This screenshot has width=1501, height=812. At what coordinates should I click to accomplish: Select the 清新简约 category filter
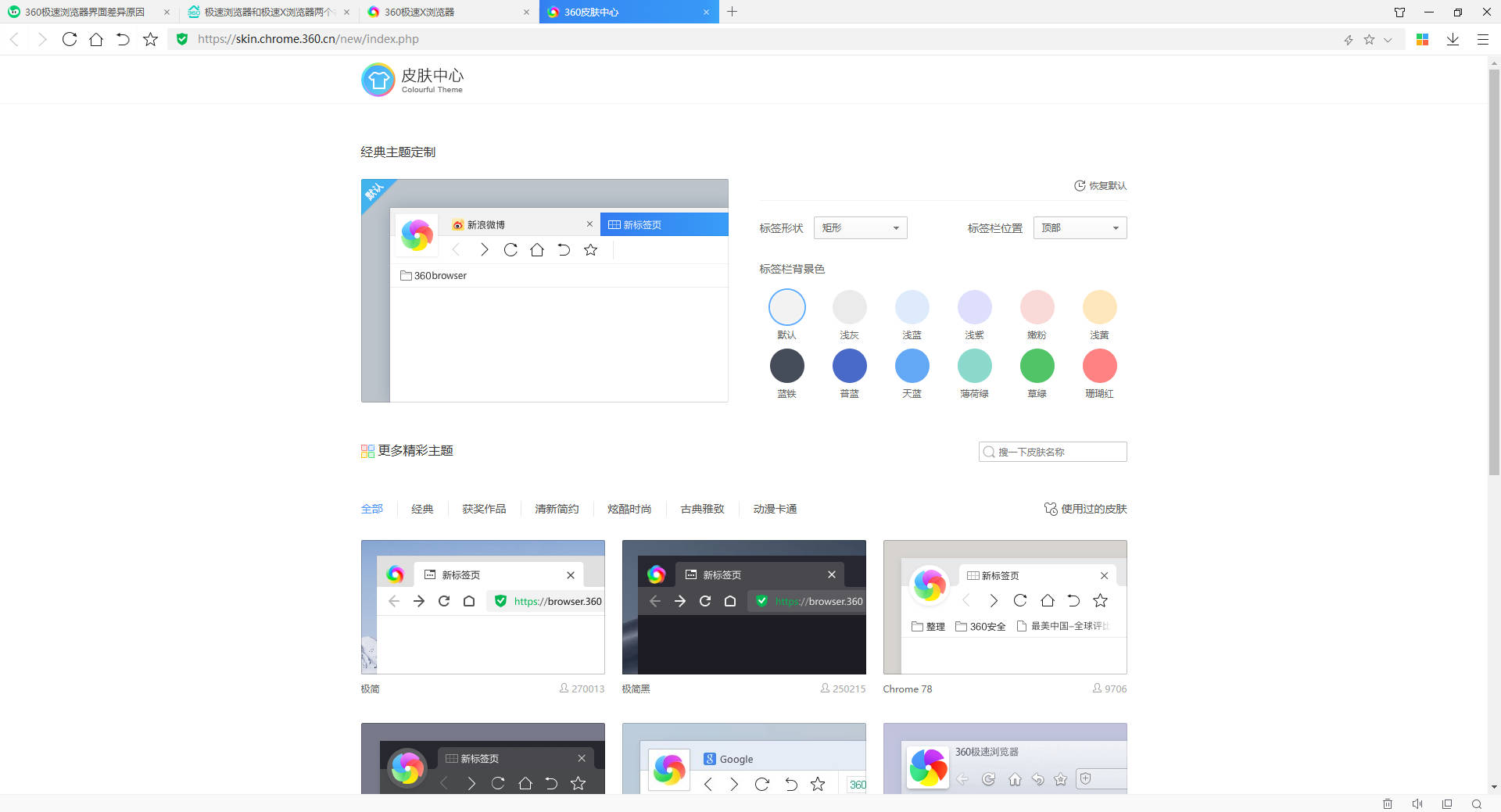click(557, 509)
